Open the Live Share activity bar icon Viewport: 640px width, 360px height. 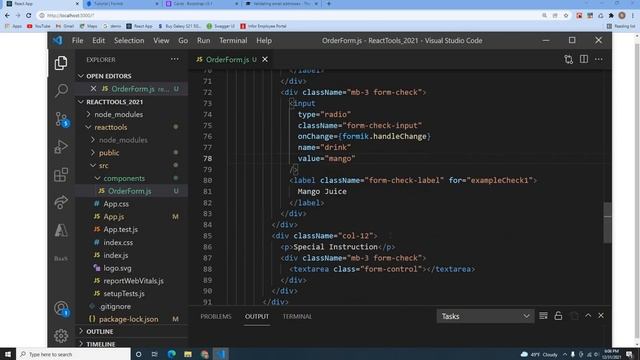click(x=61, y=202)
